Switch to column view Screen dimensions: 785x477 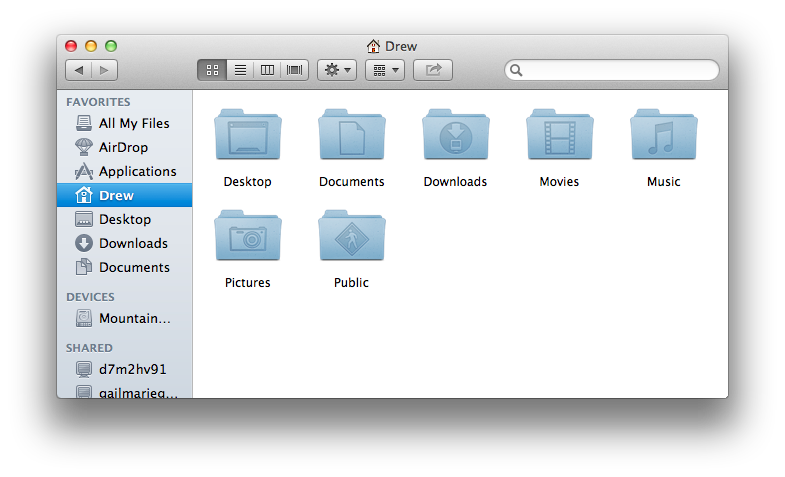click(x=267, y=70)
